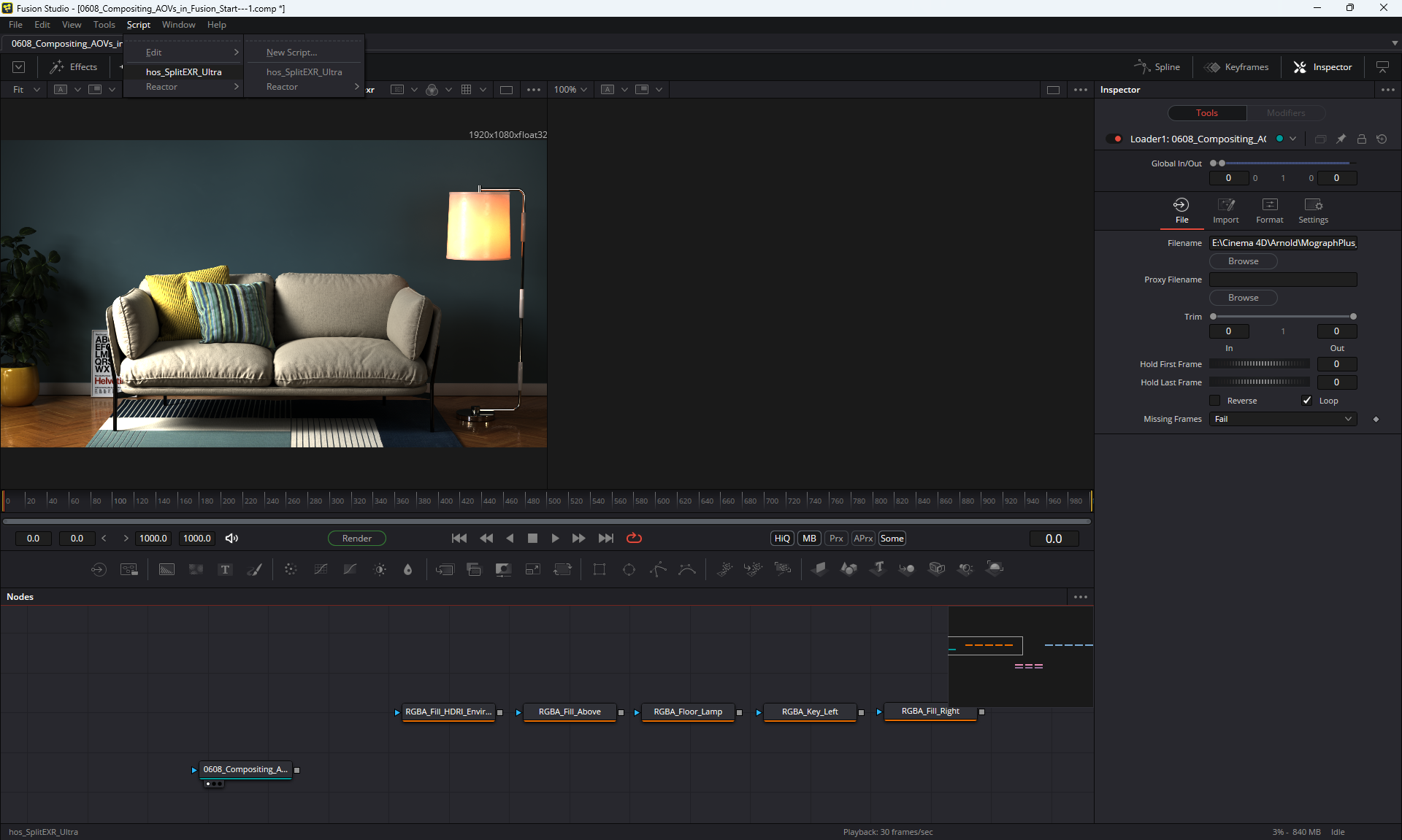Screen dimensions: 1402x840
Task: Click the green Render button
Action: click(356, 538)
